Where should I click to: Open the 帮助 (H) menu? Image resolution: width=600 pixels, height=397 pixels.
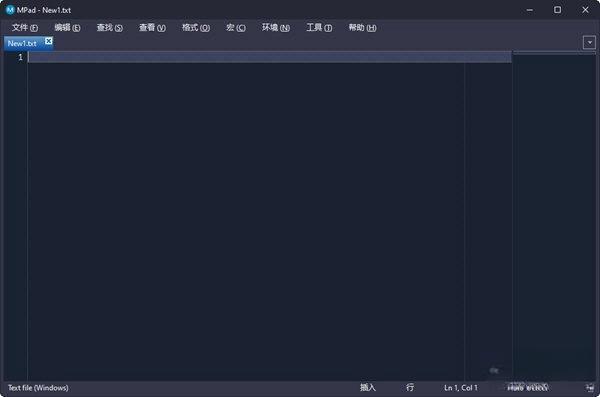coord(362,28)
